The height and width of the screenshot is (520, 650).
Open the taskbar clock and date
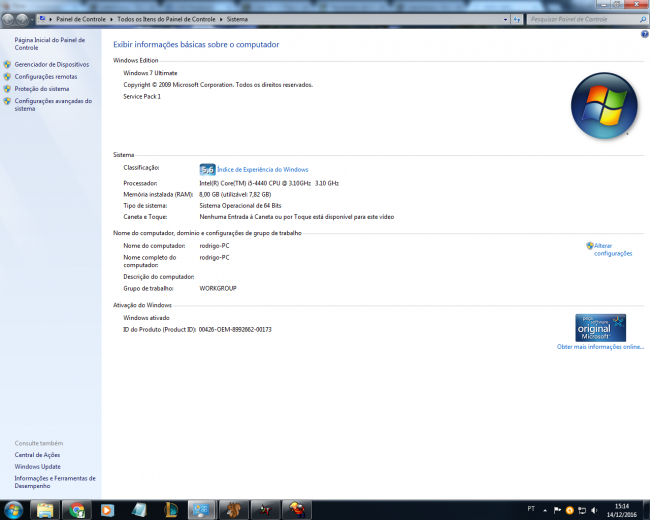[x=622, y=510]
